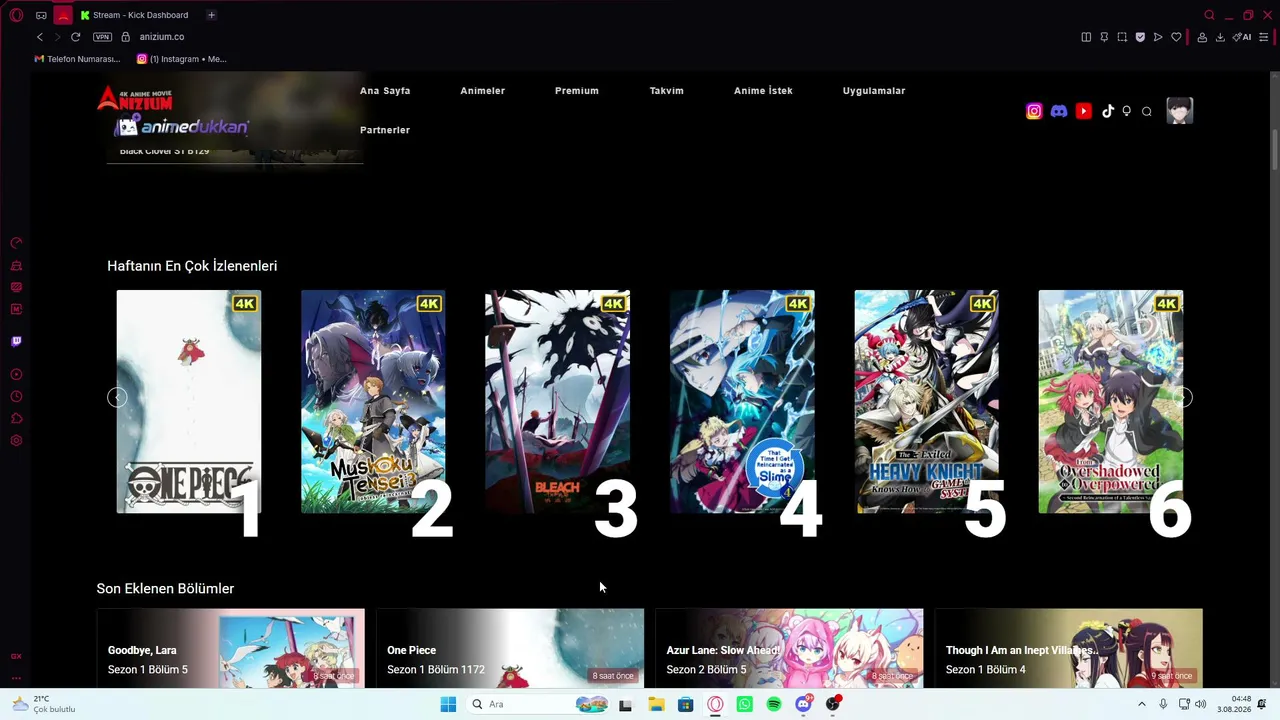
Task: Click the tab search magnifier icon
Action: point(1209,15)
